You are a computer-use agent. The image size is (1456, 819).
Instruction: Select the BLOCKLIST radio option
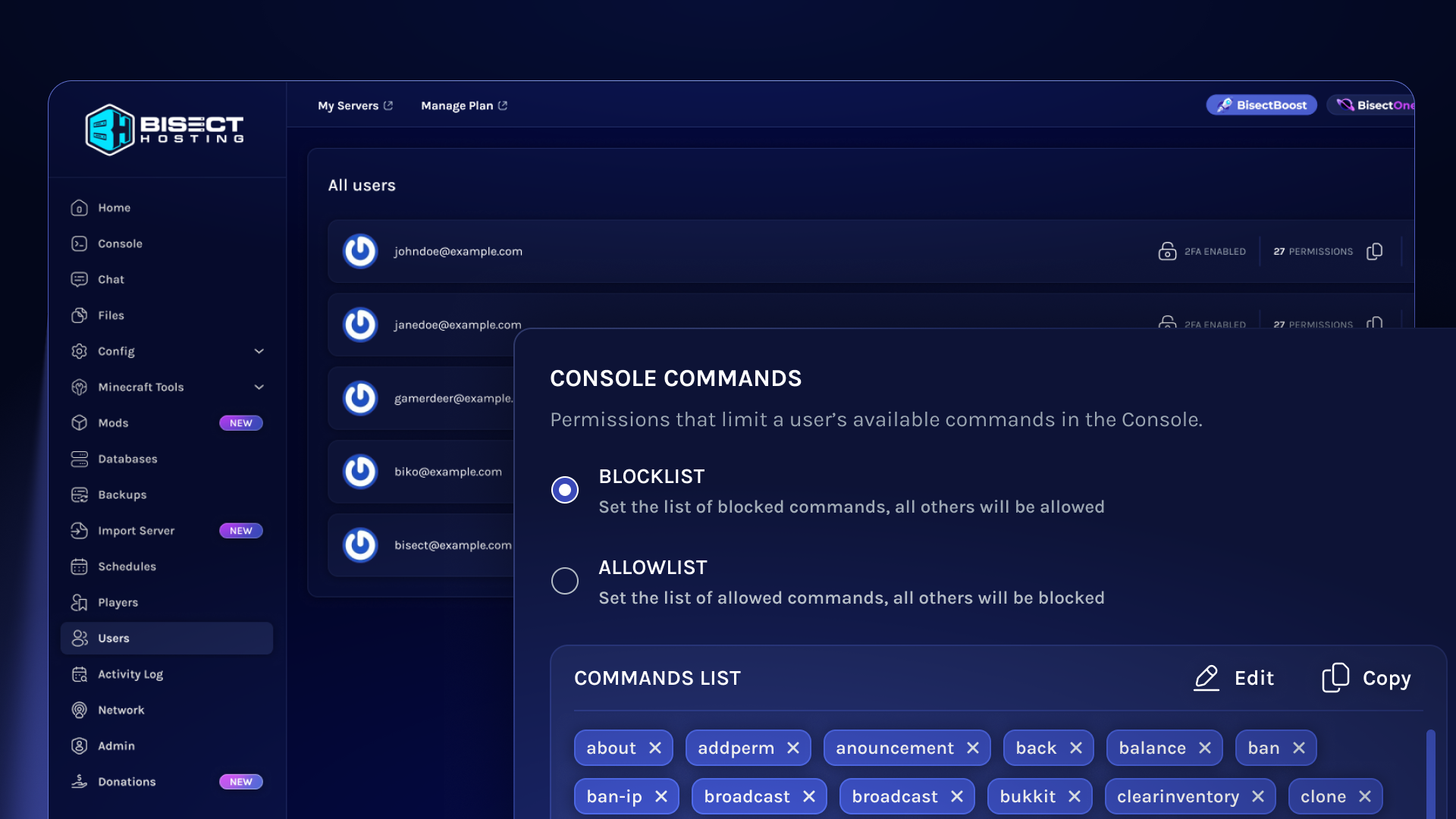pyautogui.click(x=565, y=490)
